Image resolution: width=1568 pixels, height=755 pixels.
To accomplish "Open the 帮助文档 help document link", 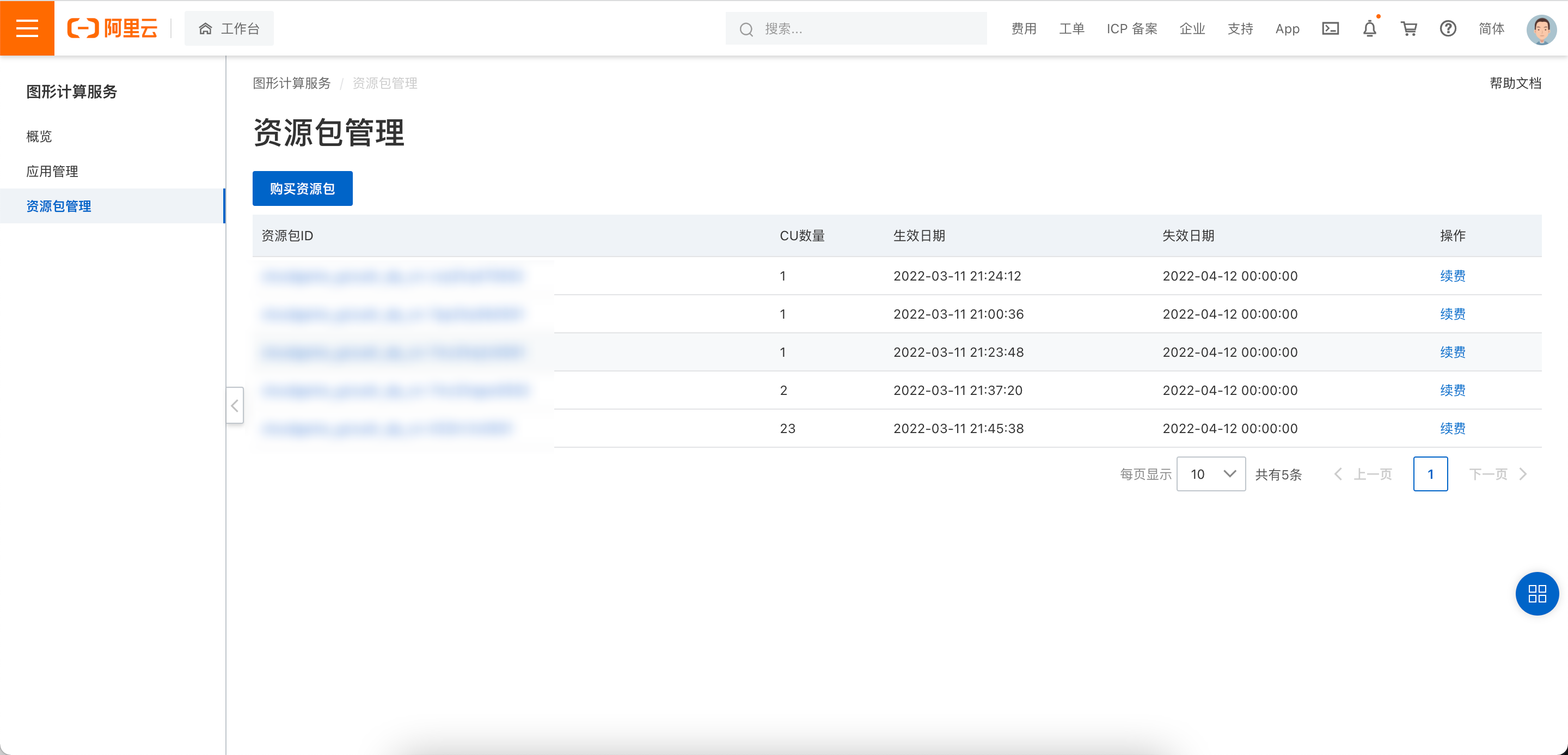I will point(1515,83).
